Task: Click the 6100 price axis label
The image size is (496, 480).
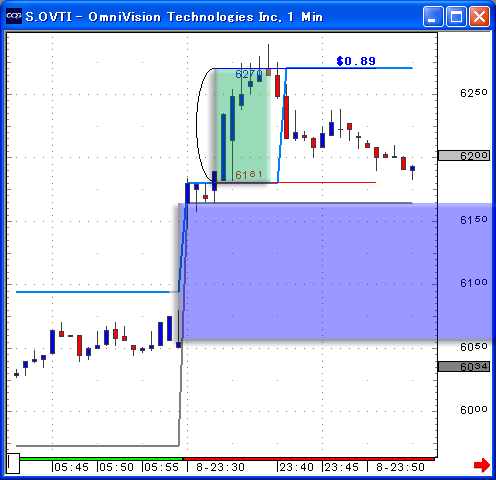Action: tap(474, 283)
